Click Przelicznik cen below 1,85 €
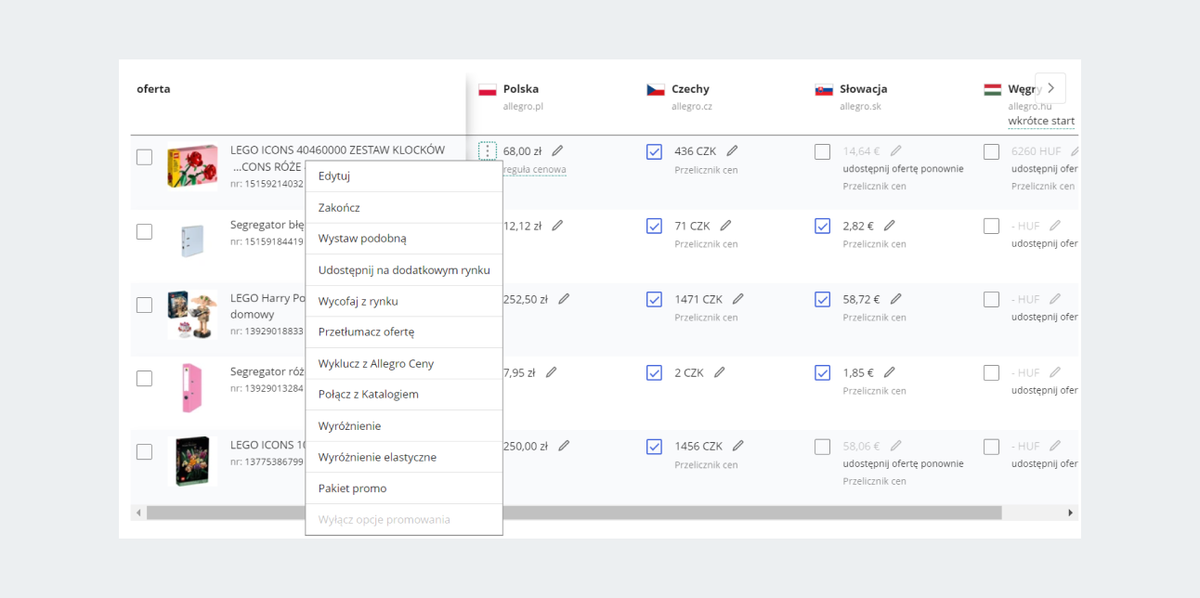The height and width of the screenshot is (598, 1200). click(x=874, y=391)
